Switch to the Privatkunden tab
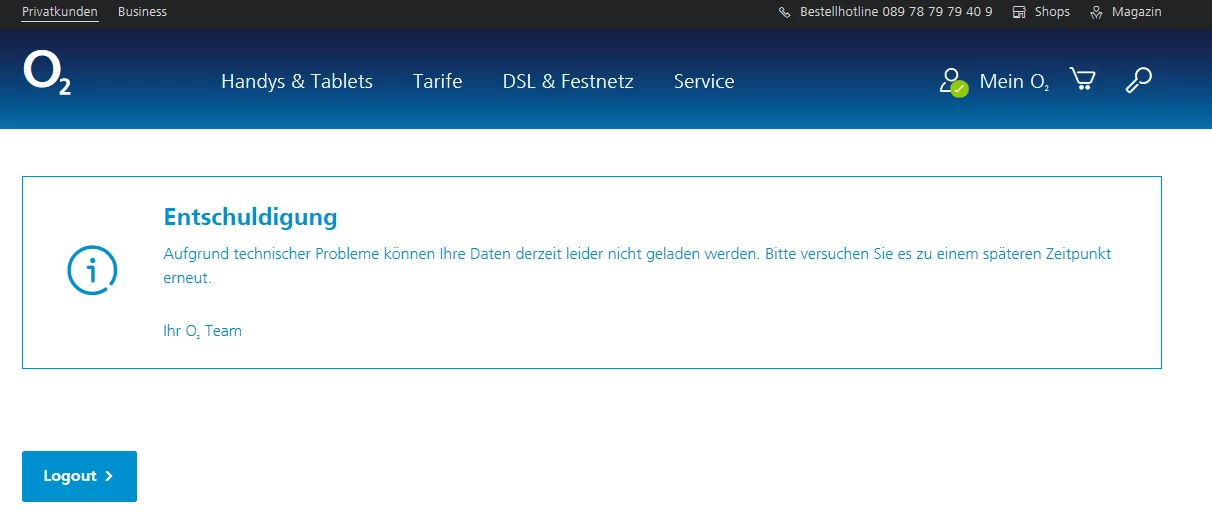The width and height of the screenshot is (1212, 512). (60, 12)
